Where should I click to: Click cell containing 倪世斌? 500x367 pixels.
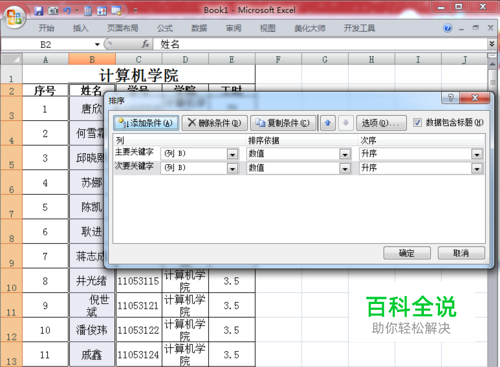pyautogui.click(x=92, y=306)
